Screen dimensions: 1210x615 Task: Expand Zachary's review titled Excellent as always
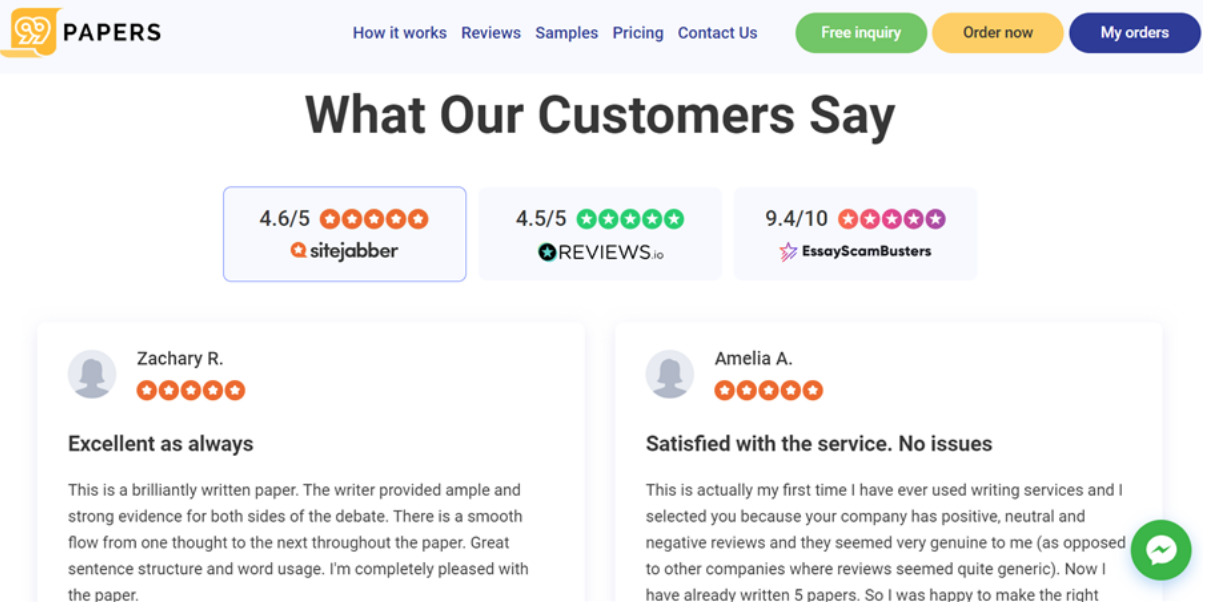tap(160, 443)
